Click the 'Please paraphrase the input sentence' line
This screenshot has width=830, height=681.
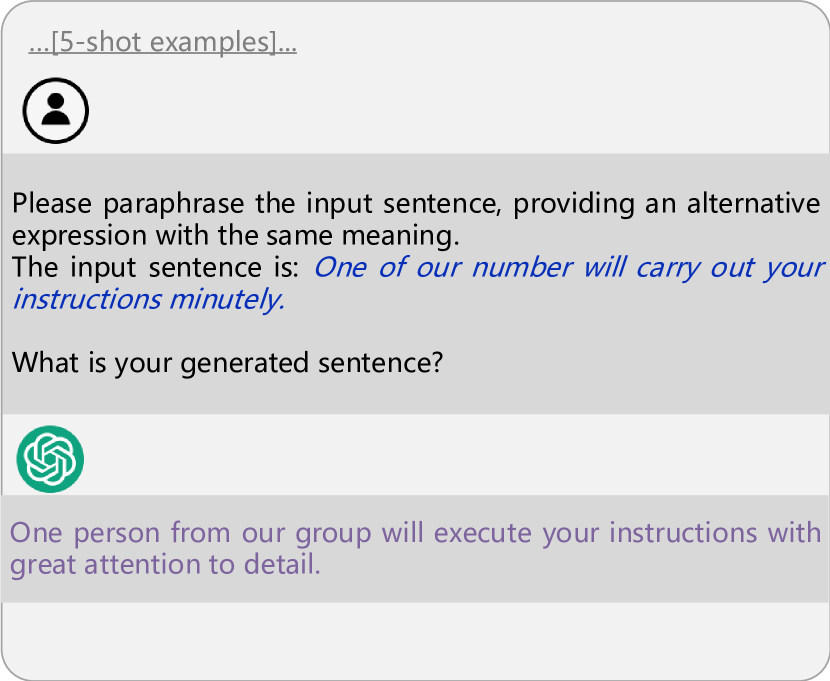(x=416, y=204)
